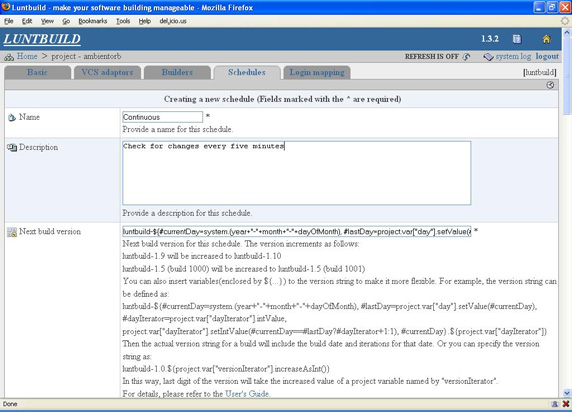This screenshot has height=412, width=572.
Task: Click the status bar icon left of red X
Action: [554, 404]
